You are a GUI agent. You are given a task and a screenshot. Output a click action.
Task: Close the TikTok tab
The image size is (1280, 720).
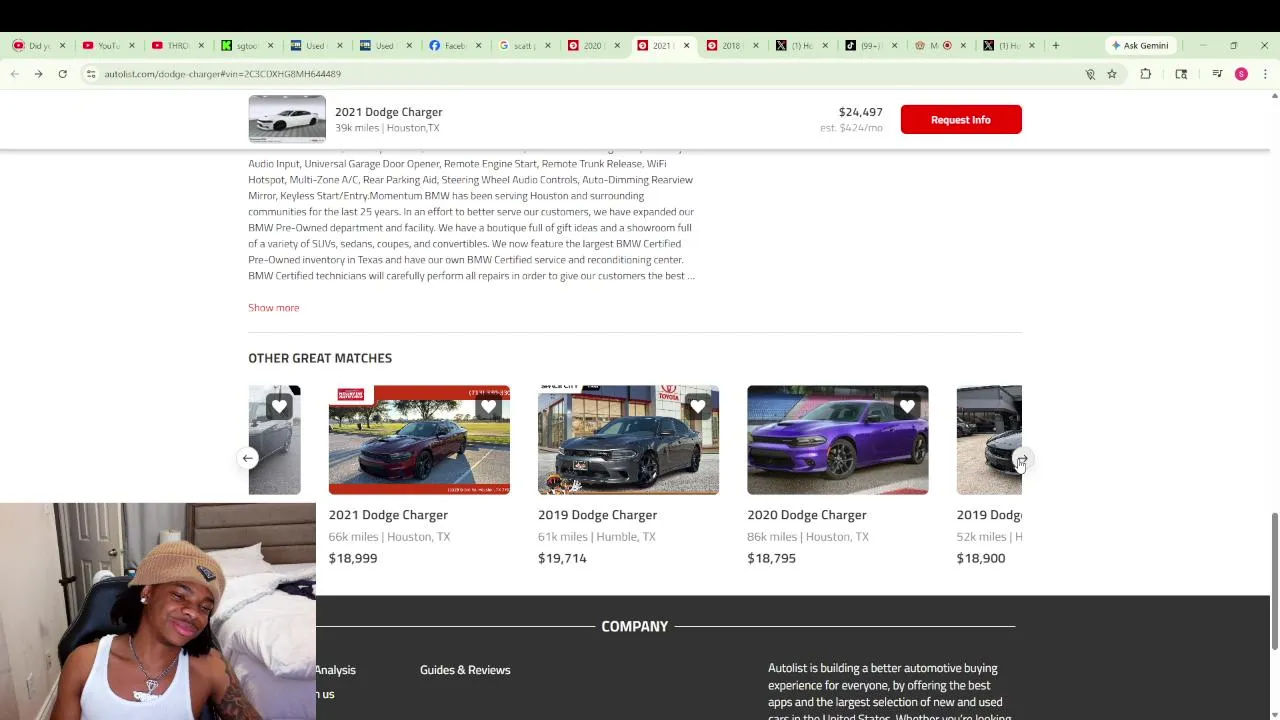[x=894, y=45]
